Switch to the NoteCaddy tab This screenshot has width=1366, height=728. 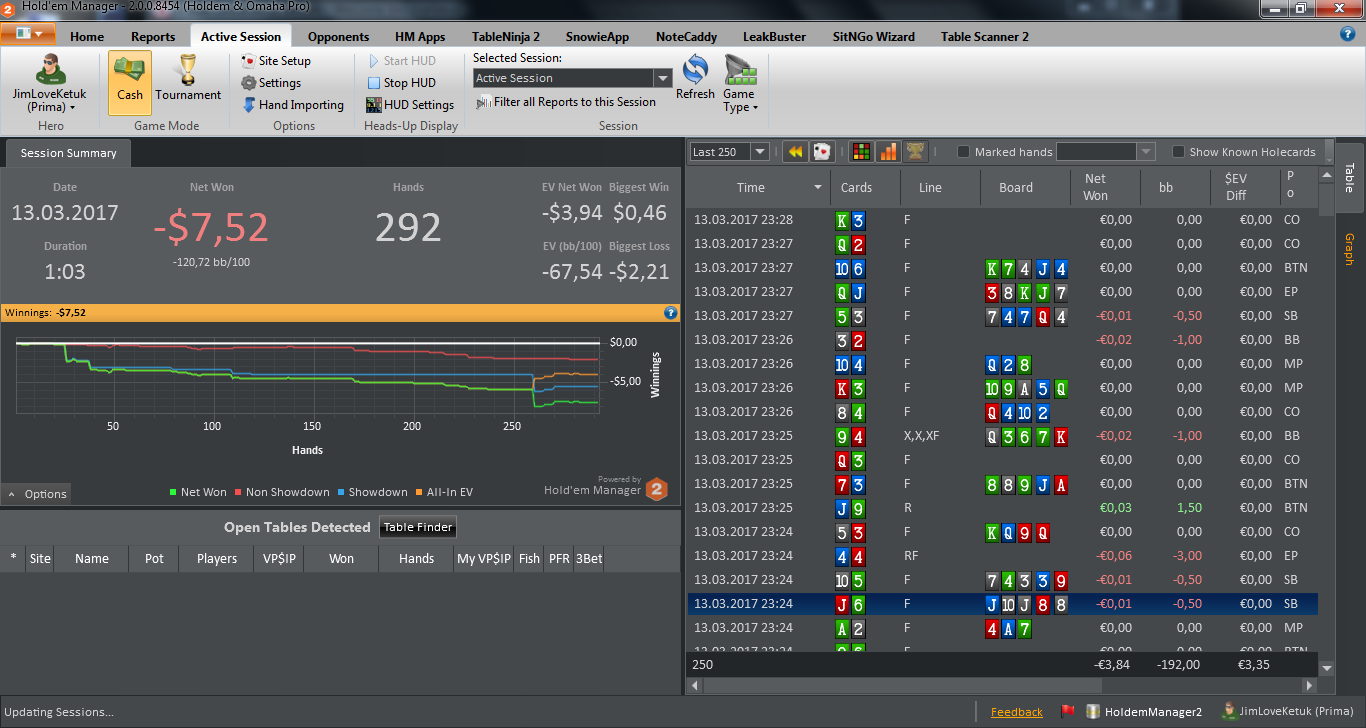[686, 37]
